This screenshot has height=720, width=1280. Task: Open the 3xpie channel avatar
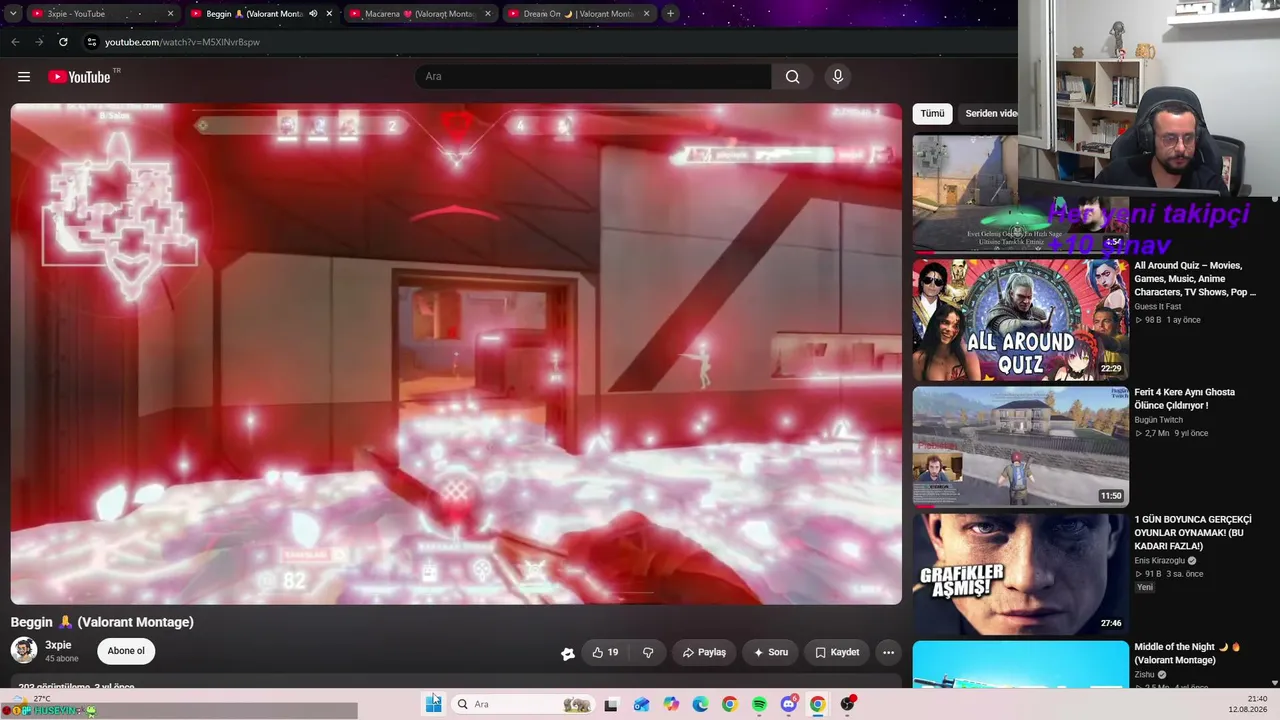(x=24, y=651)
